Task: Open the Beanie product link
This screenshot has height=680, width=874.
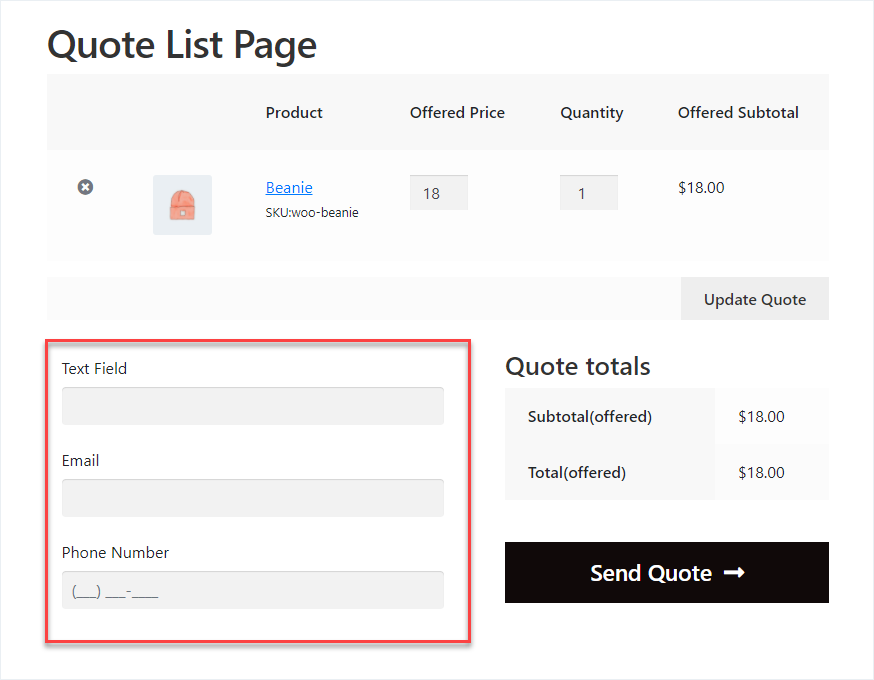Action: tap(289, 187)
